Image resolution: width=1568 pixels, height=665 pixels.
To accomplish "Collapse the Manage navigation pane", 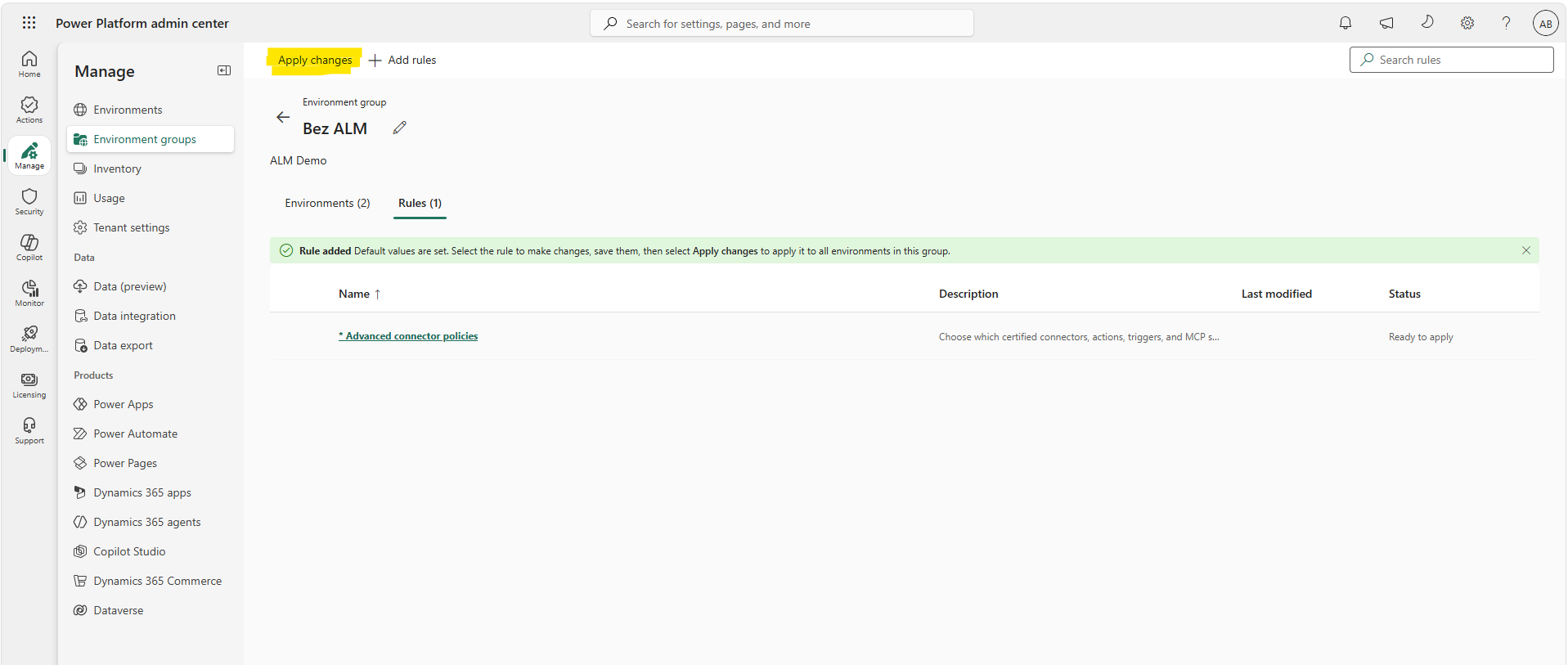I will [x=223, y=70].
